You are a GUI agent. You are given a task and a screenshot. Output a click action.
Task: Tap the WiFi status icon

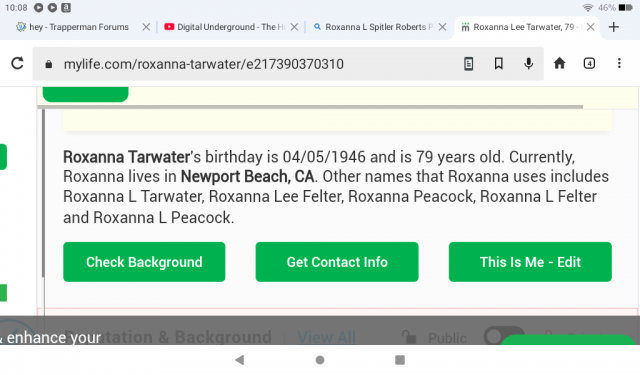[x=588, y=8]
